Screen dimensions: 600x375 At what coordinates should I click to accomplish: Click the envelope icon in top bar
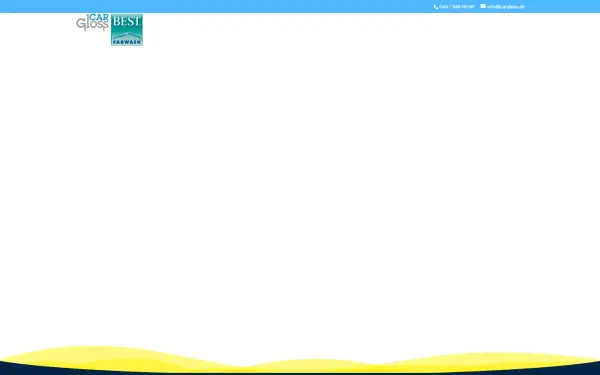(483, 6)
